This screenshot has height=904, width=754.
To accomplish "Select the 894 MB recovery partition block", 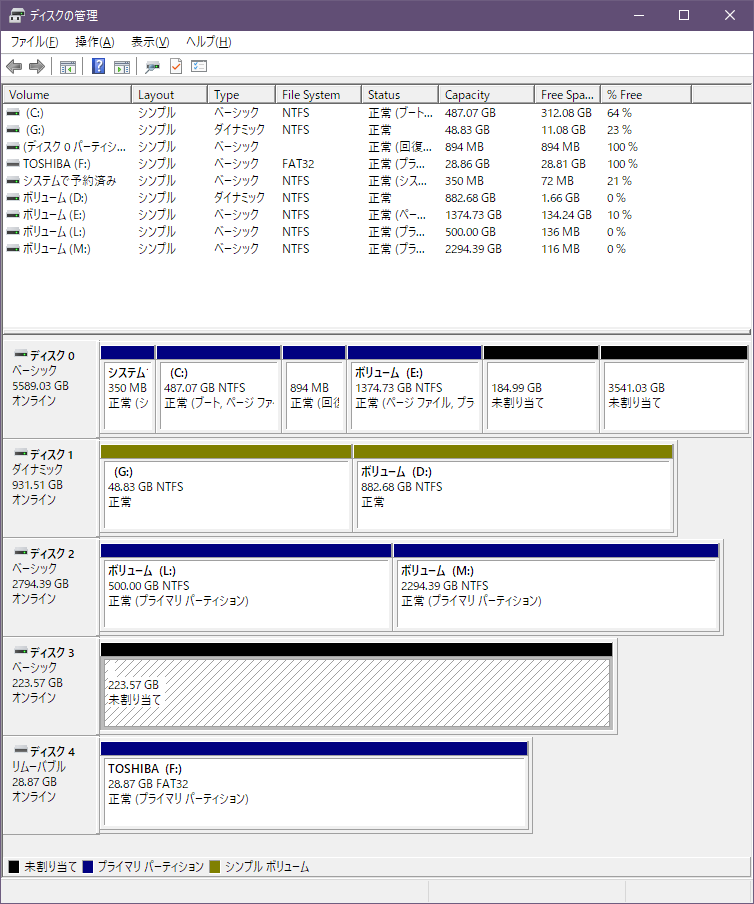I will [314, 389].
